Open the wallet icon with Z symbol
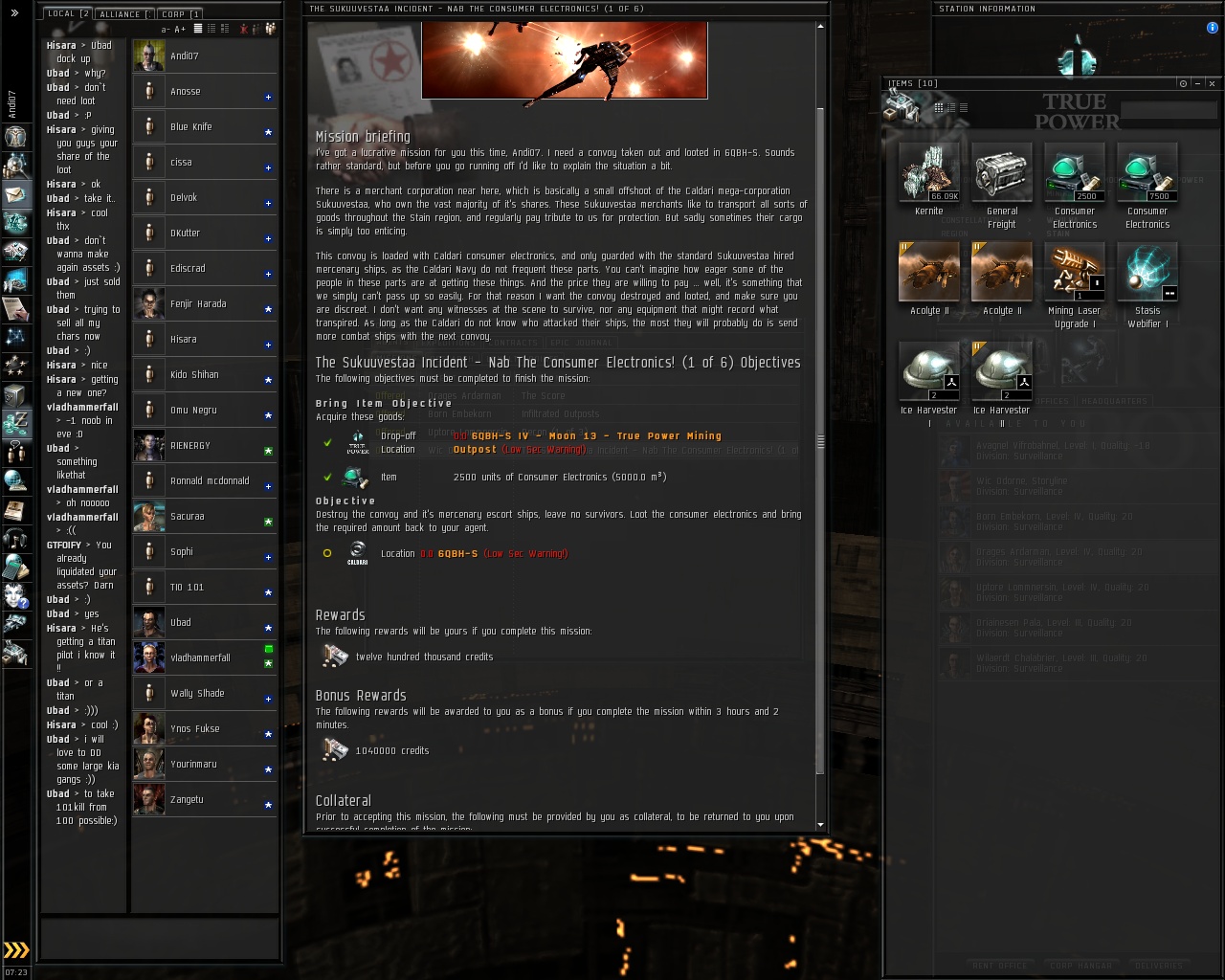 [x=14, y=423]
